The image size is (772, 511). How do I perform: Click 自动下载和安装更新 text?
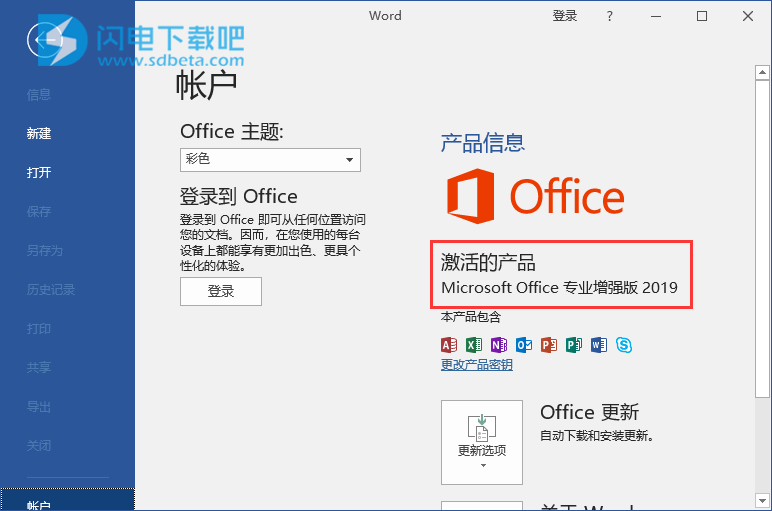(597, 436)
